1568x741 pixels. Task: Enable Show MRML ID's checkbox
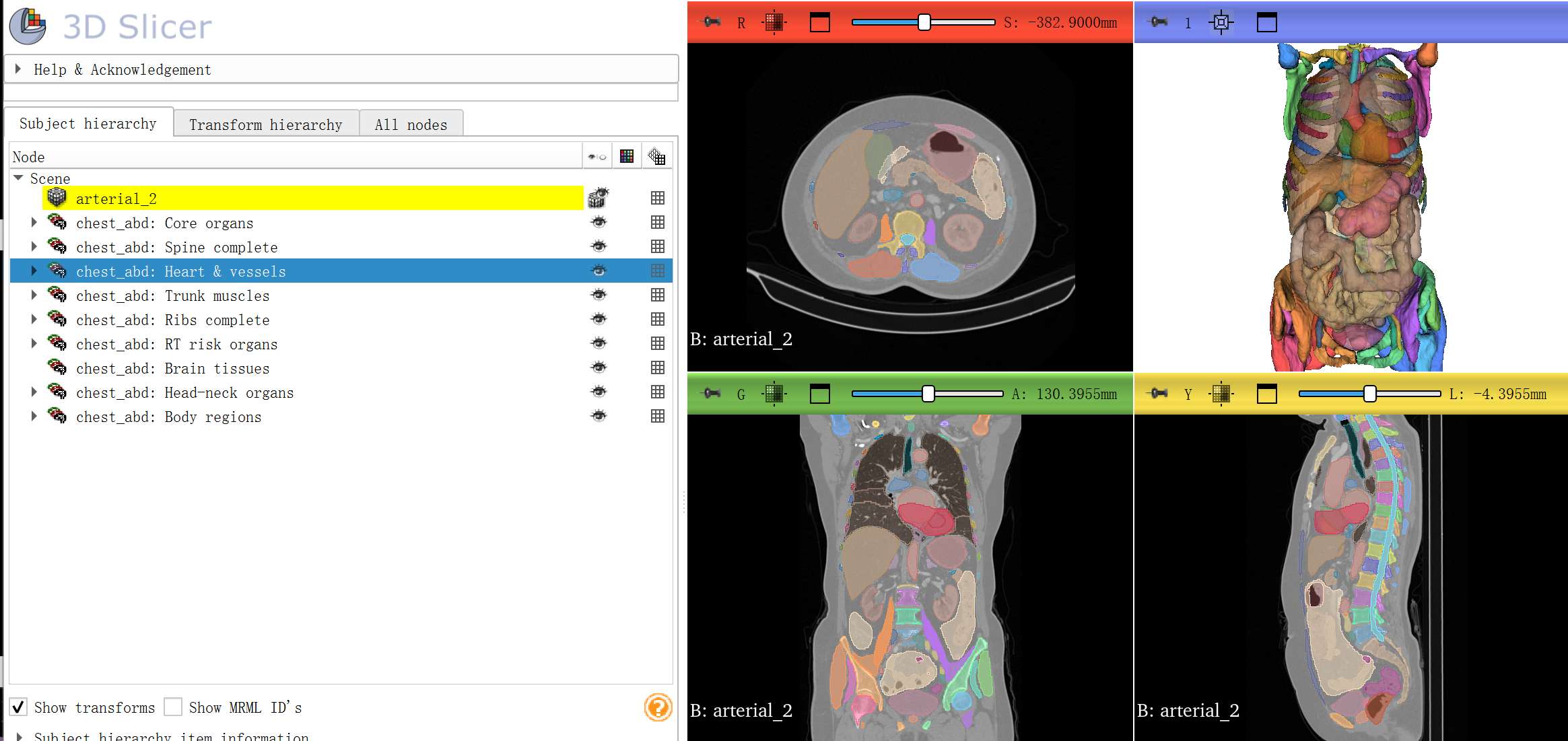pos(173,707)
